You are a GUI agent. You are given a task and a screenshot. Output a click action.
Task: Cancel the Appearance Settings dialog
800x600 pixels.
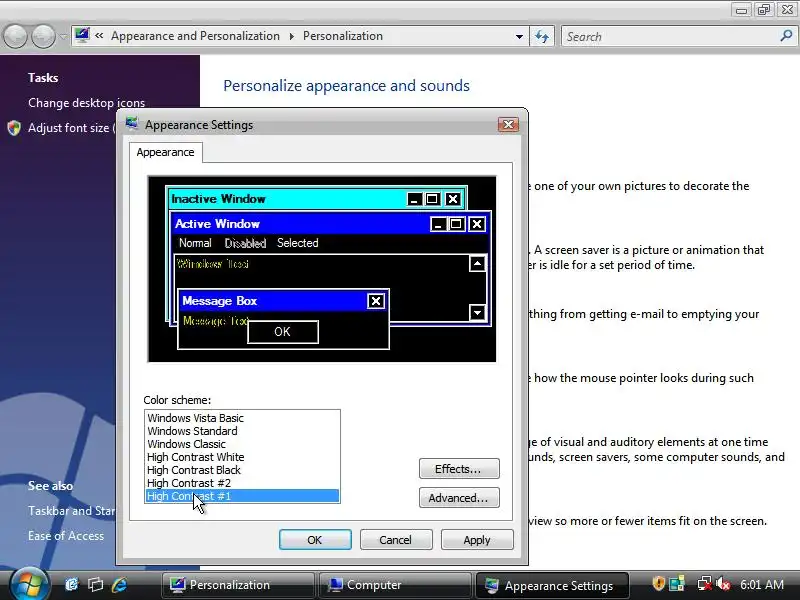[395, 540]
